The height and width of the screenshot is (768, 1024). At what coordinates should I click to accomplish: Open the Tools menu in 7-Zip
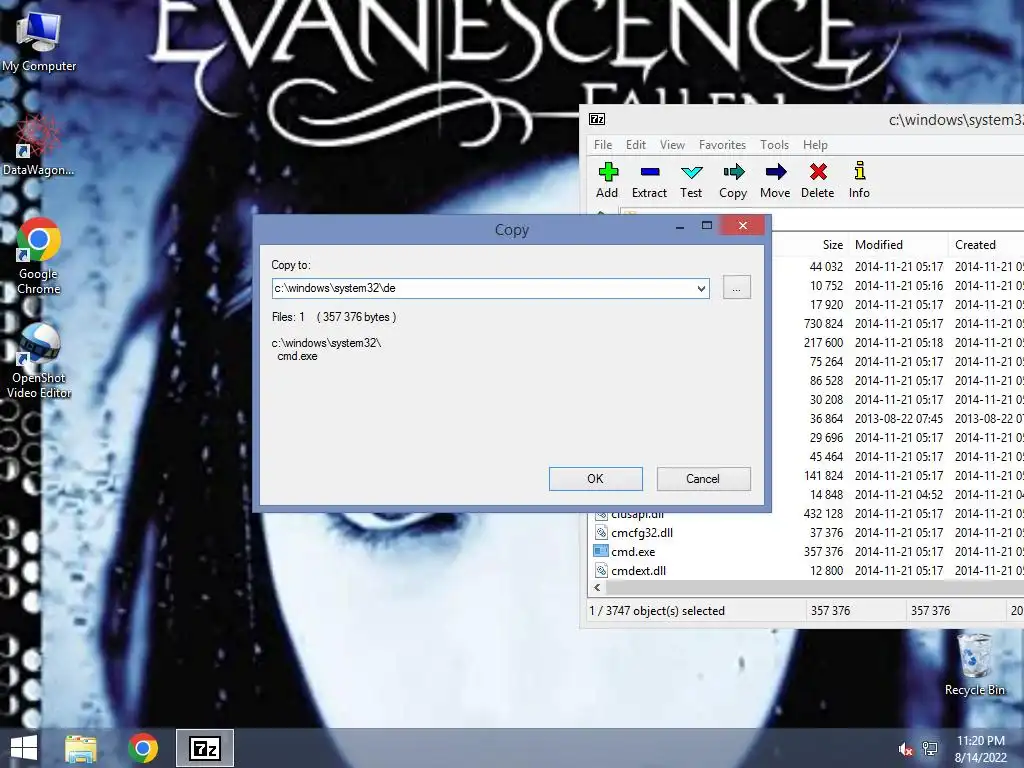click(x=775, y=145)
